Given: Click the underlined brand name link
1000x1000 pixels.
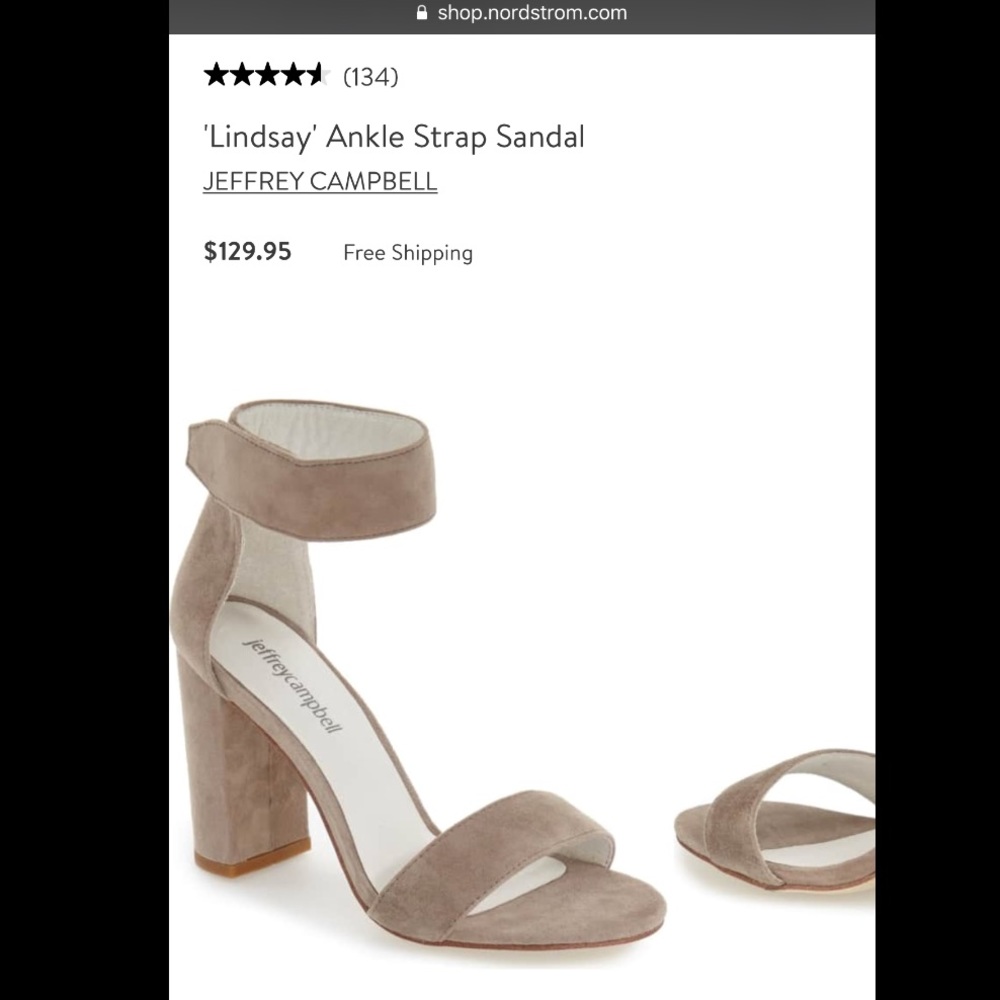Looking at the screenshot, I should pyautogui.click(x=320, y=181).
